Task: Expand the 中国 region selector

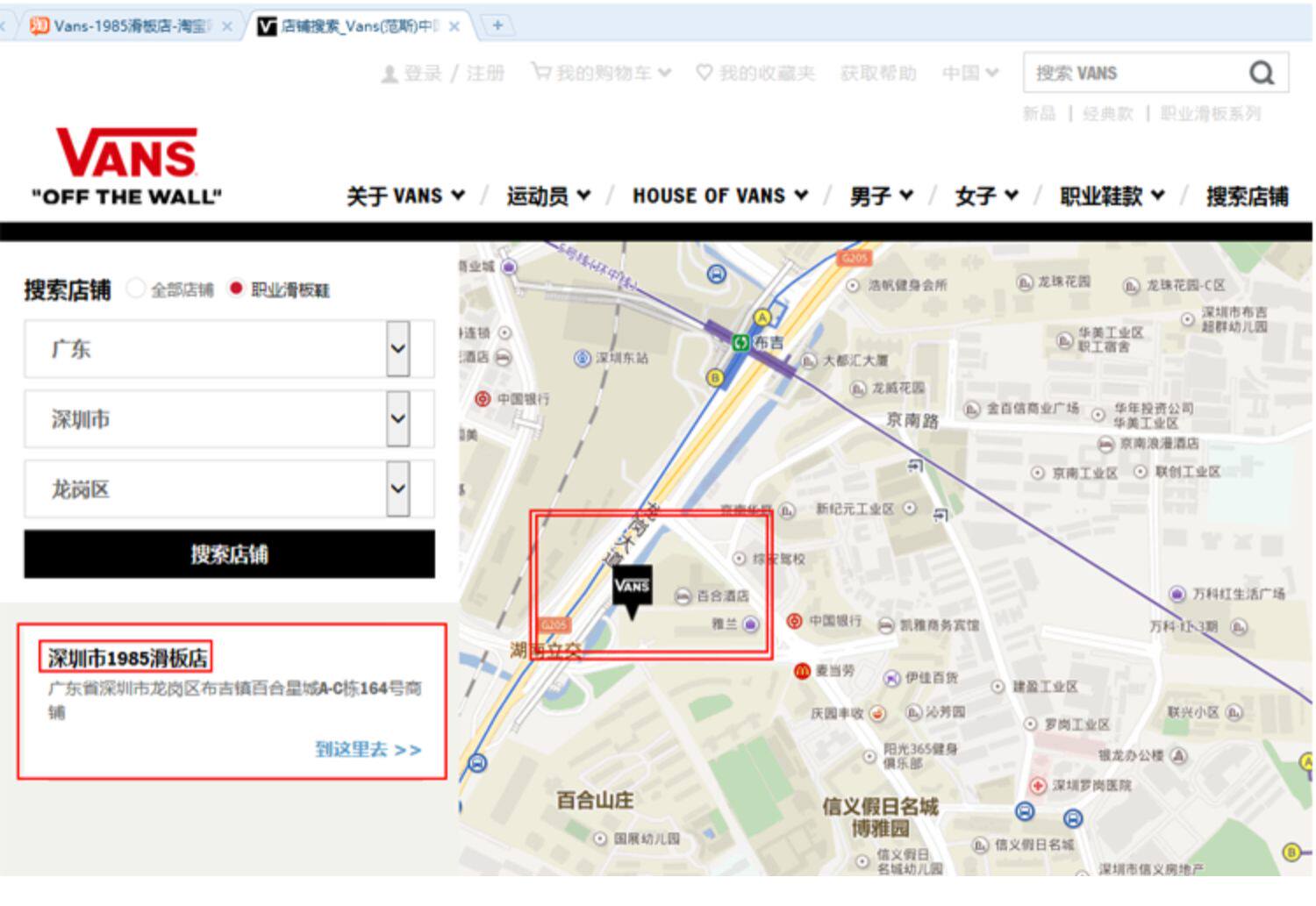Action: click(x=969, y=73)
